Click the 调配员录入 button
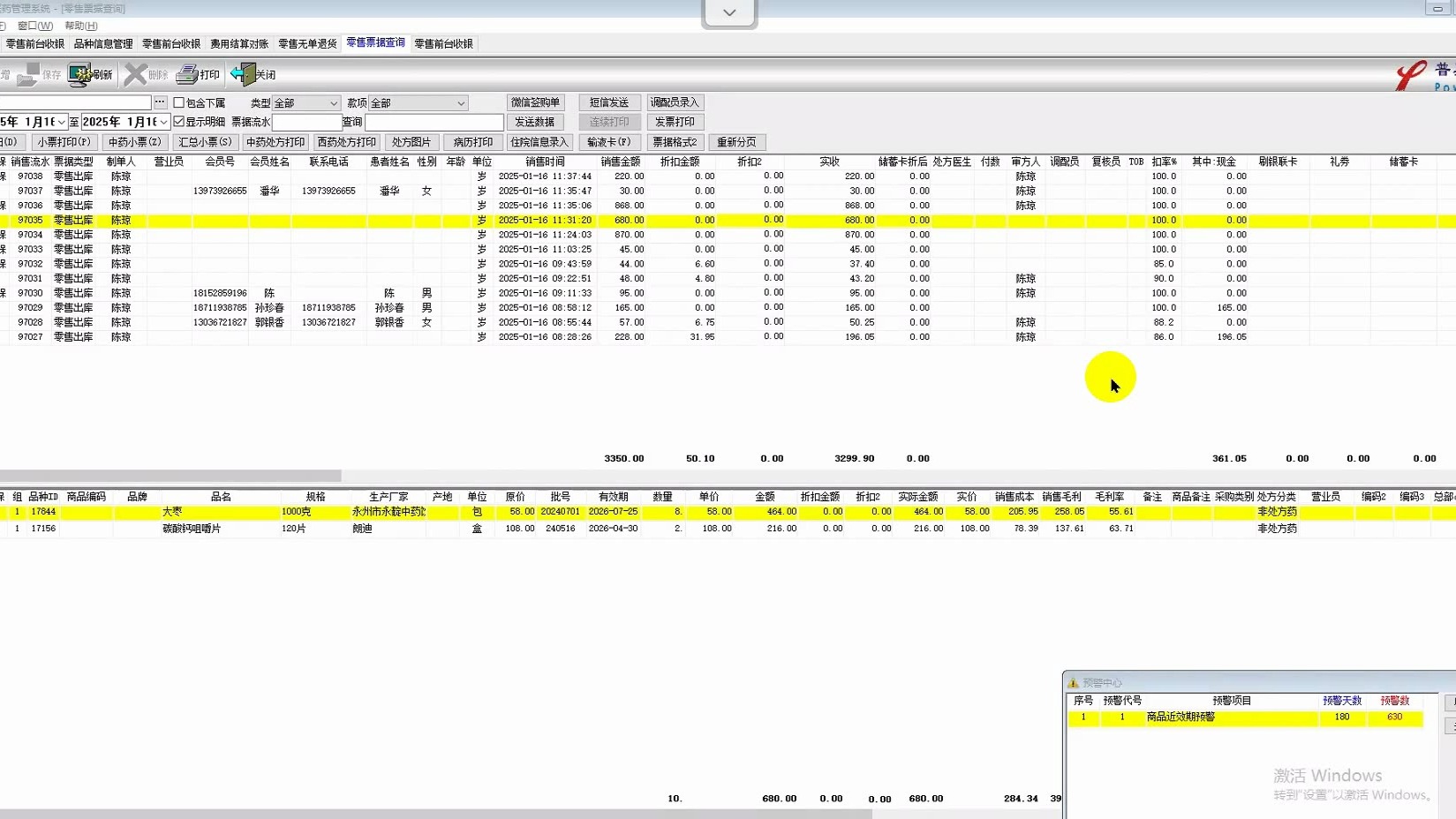The height and width of the screenshot is (819, 1456). pos(675,102)
